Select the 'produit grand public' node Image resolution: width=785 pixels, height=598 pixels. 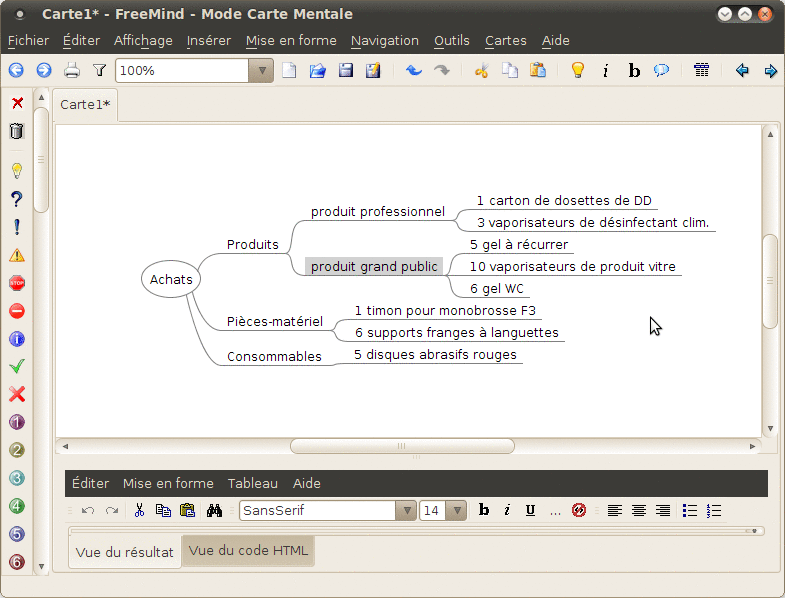374,266
